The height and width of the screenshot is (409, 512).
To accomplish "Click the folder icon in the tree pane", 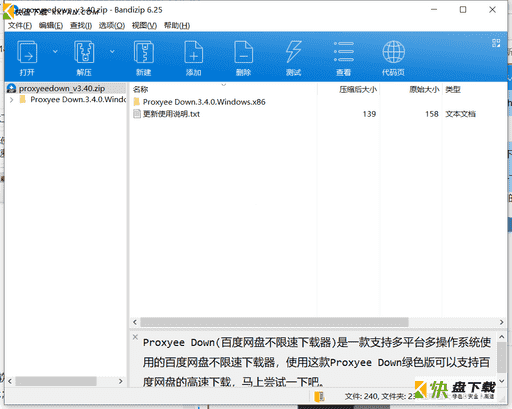I will [x=23, y=99].
